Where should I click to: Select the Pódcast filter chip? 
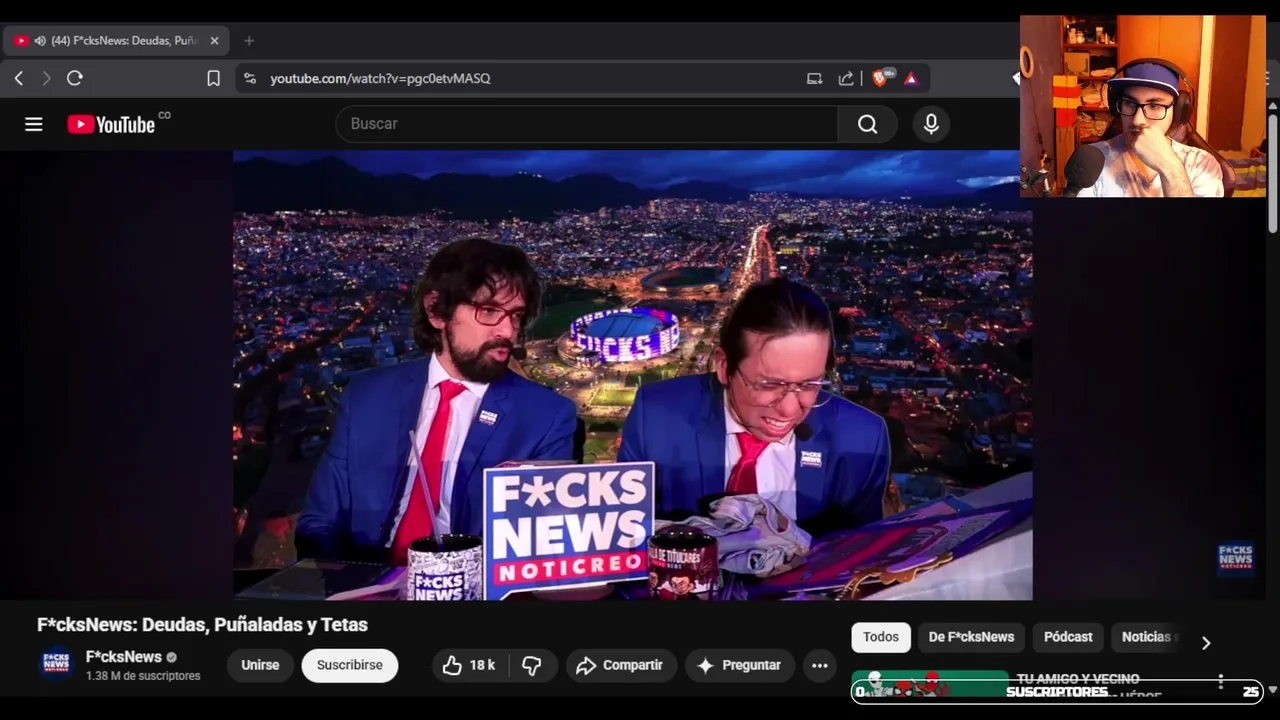click(x=1068, y=637)
